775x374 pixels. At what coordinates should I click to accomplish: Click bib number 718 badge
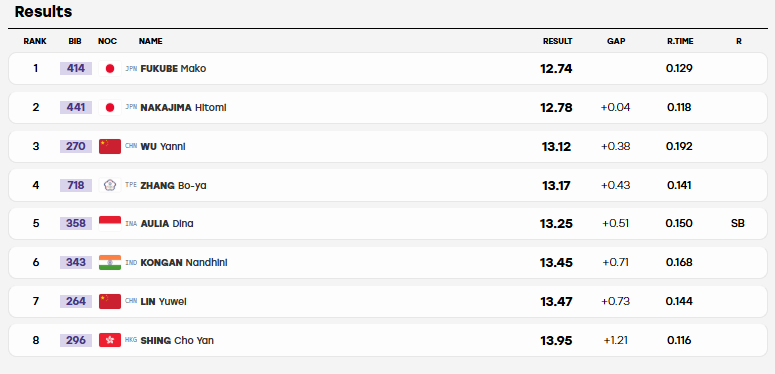pos(76,185)
